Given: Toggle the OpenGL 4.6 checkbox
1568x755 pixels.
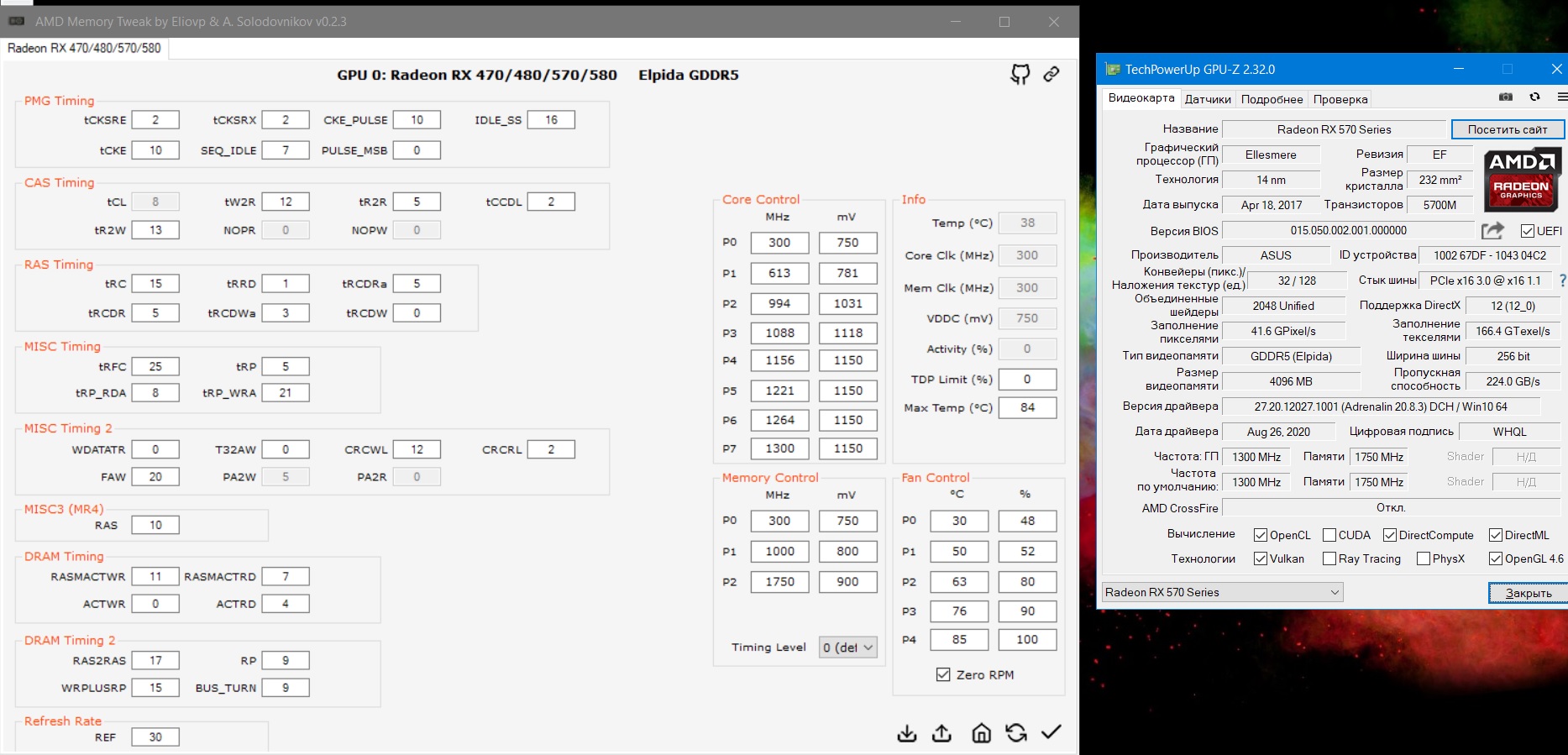Looking at the screenshot, I should click(x=1496, y=558).
